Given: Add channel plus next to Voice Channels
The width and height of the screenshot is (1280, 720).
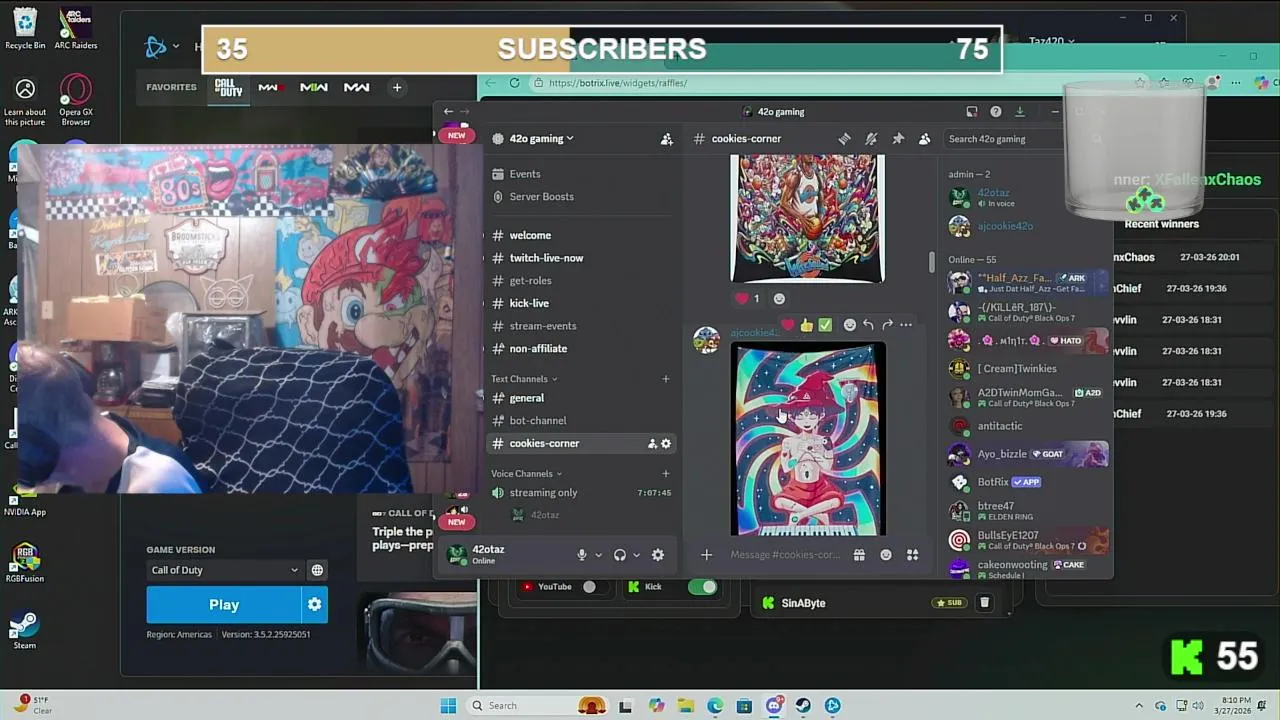Looking at the screenshot, I should [x=666, y=474].
